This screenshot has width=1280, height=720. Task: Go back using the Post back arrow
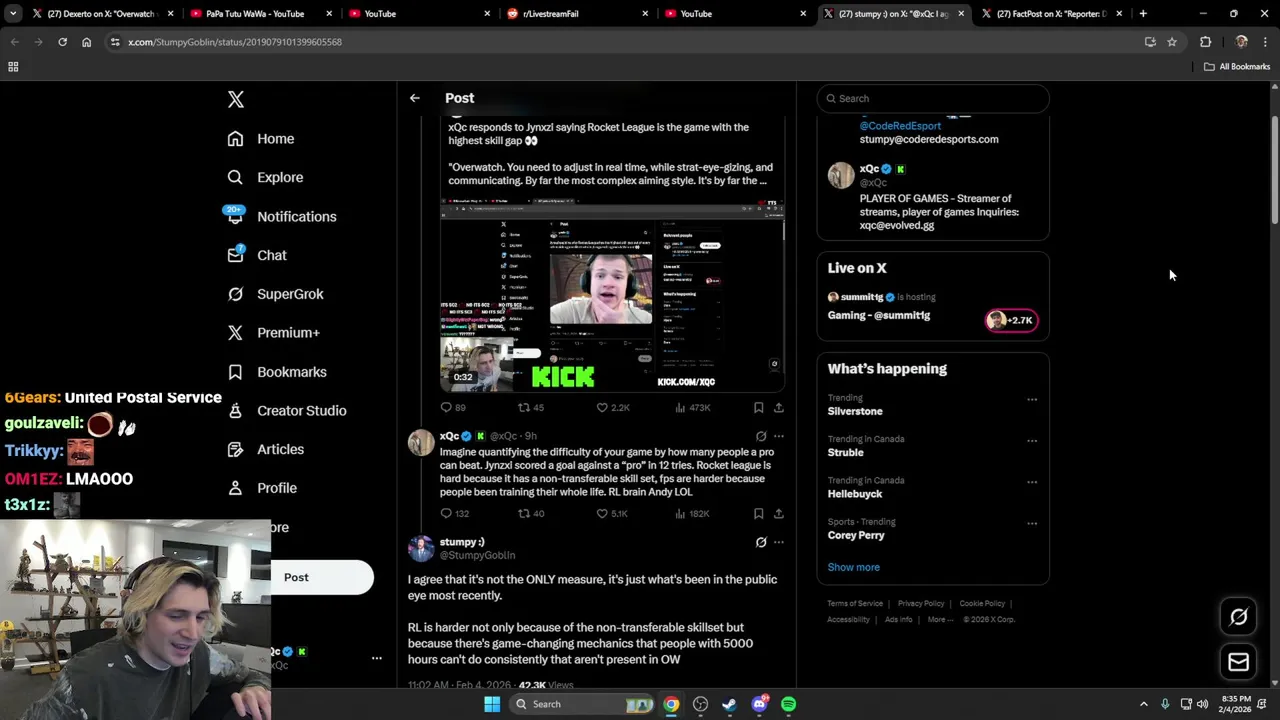point(414,98)
